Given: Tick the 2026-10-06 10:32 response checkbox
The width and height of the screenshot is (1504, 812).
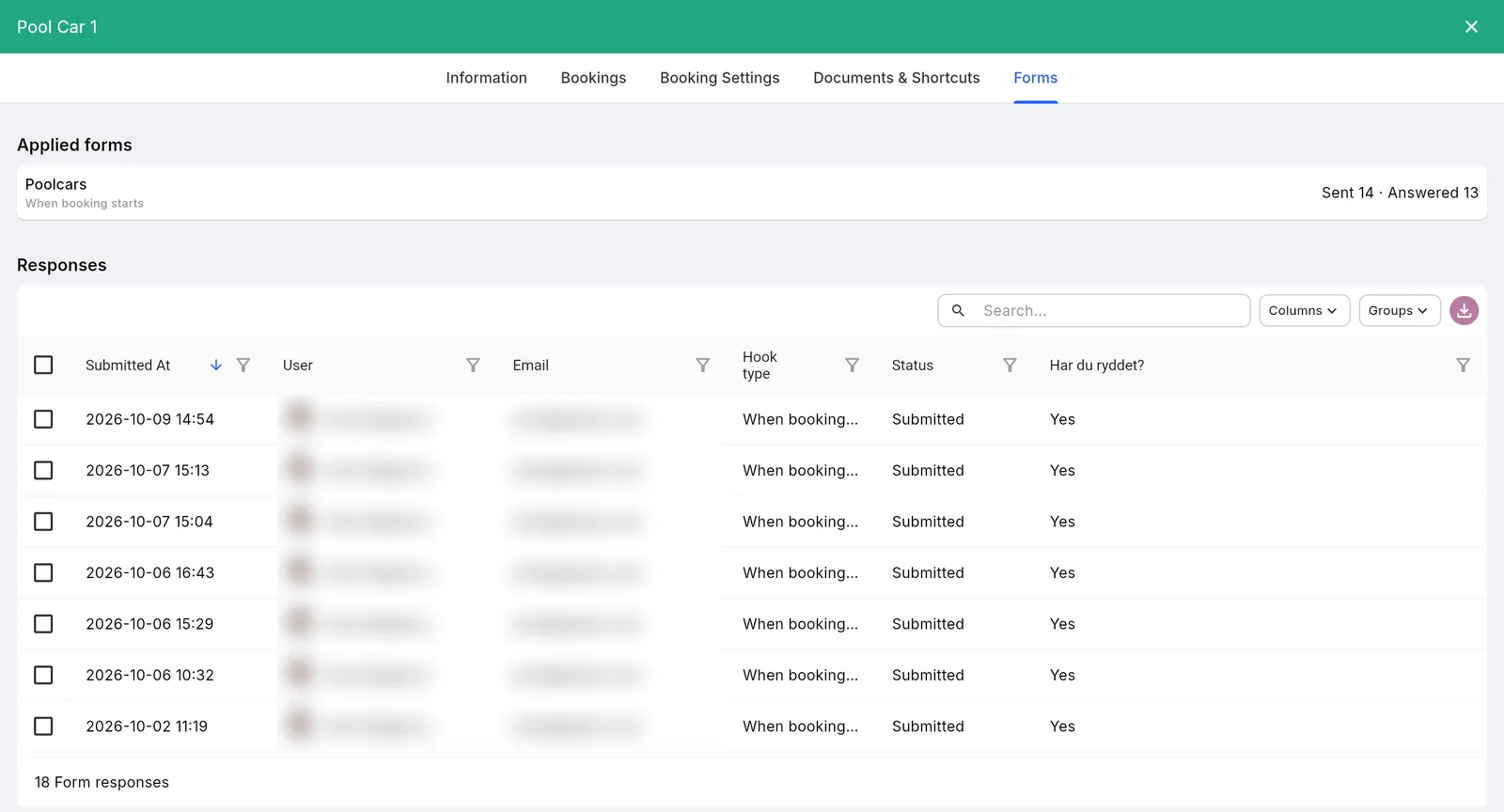Looking at the screenshot, I should [43, 675].
